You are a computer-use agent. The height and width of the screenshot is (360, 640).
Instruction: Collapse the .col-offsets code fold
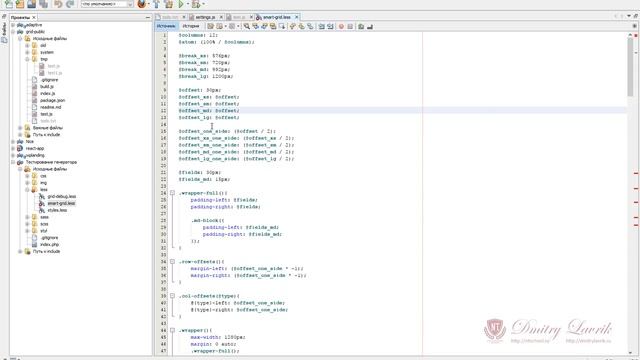[172, 296]
